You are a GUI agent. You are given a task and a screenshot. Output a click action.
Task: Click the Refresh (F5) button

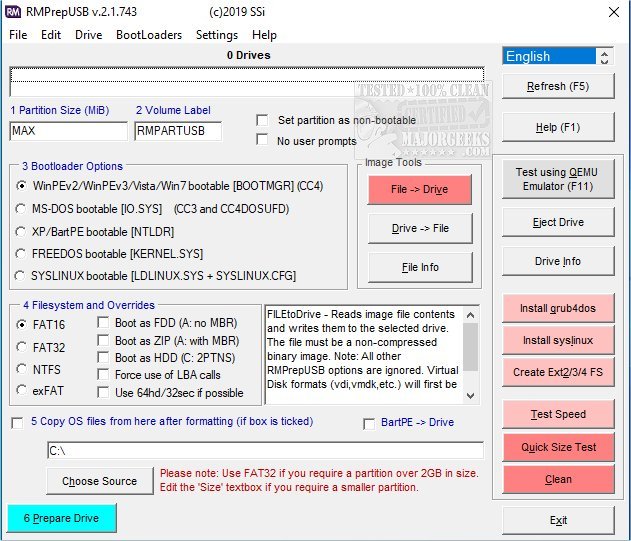(x=558, y=86)
